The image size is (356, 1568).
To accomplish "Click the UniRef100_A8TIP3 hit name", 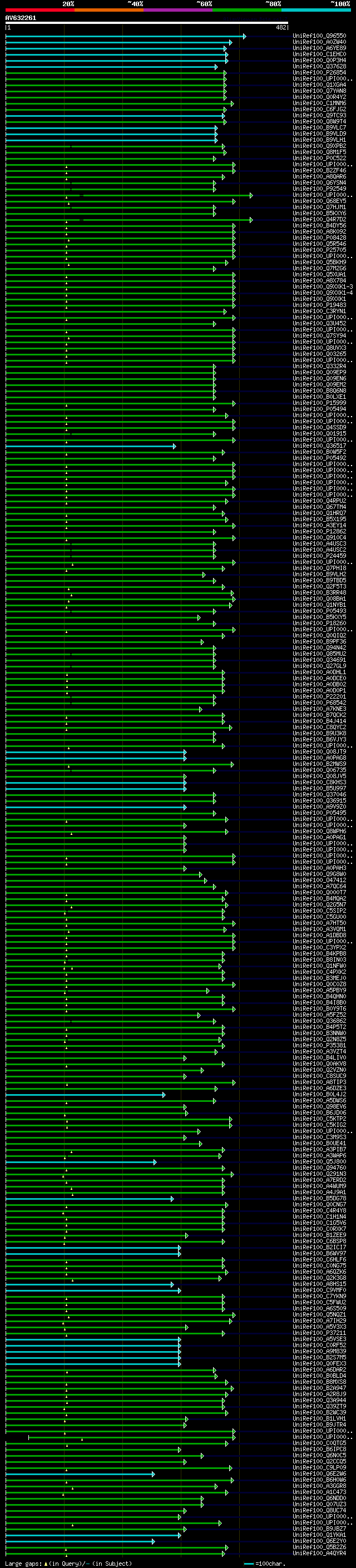I will pyautogui.click(x=319, y=1082).
